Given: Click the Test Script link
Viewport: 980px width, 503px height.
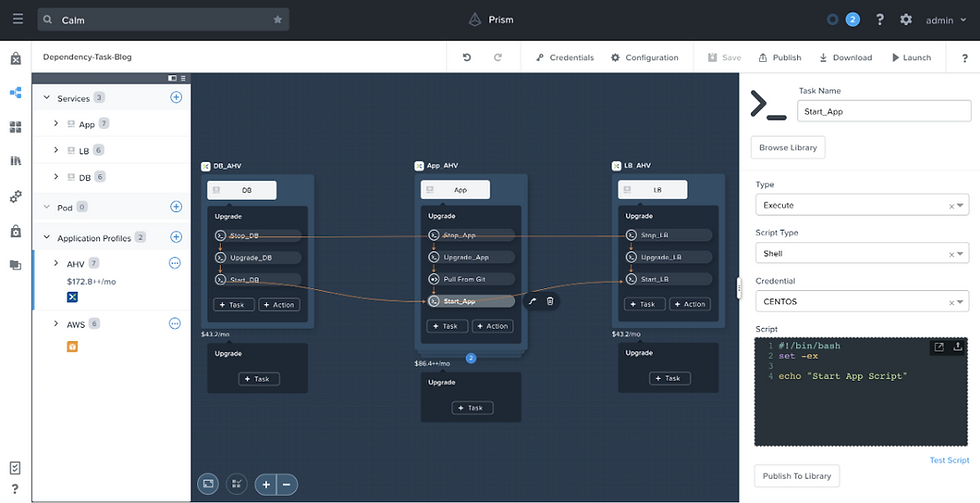Looking at the screenshot, I should pos(949,461).
